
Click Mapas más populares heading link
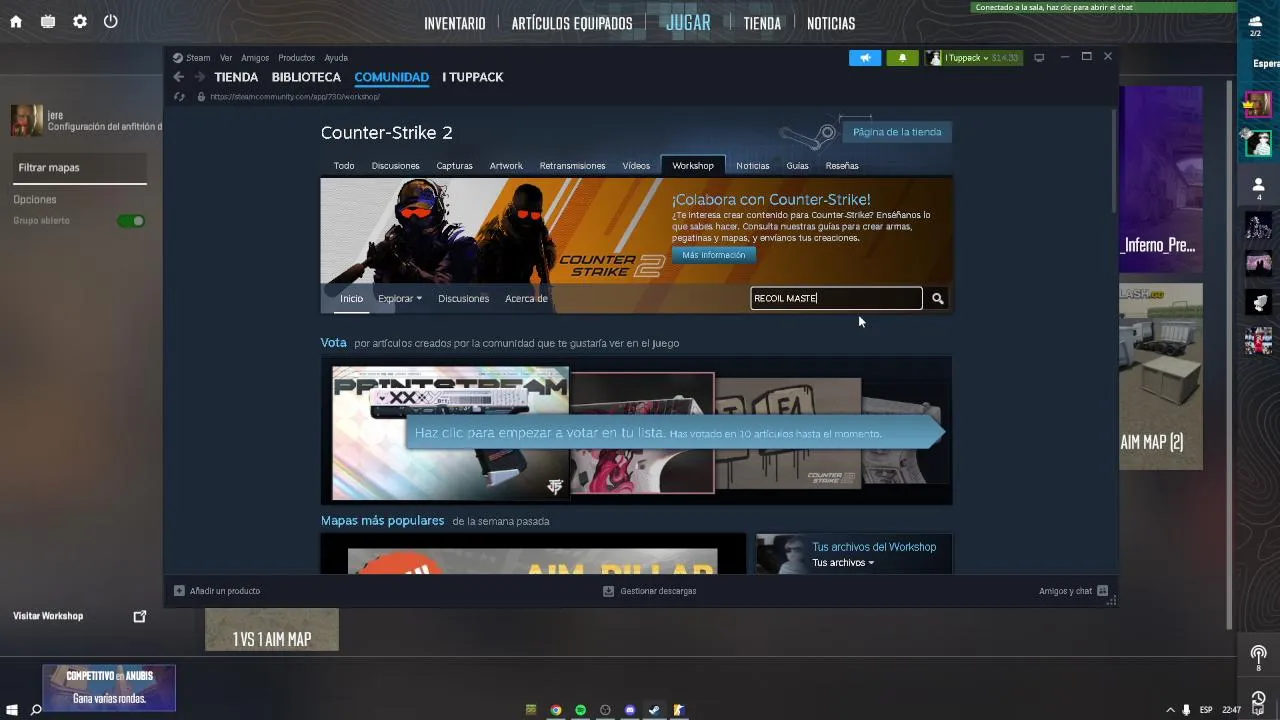(x=382, y=521)
